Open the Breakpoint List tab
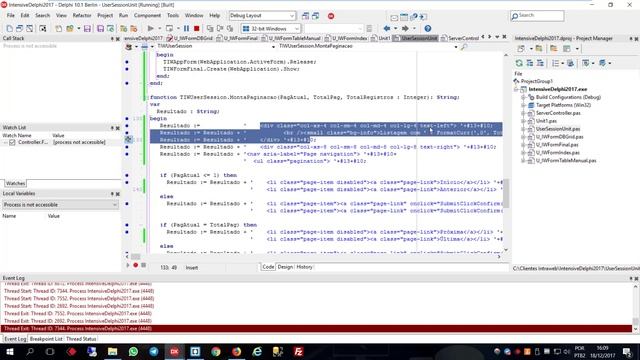Image resolution: width=640 pixels, height=360 pixels. click(46, 339)
